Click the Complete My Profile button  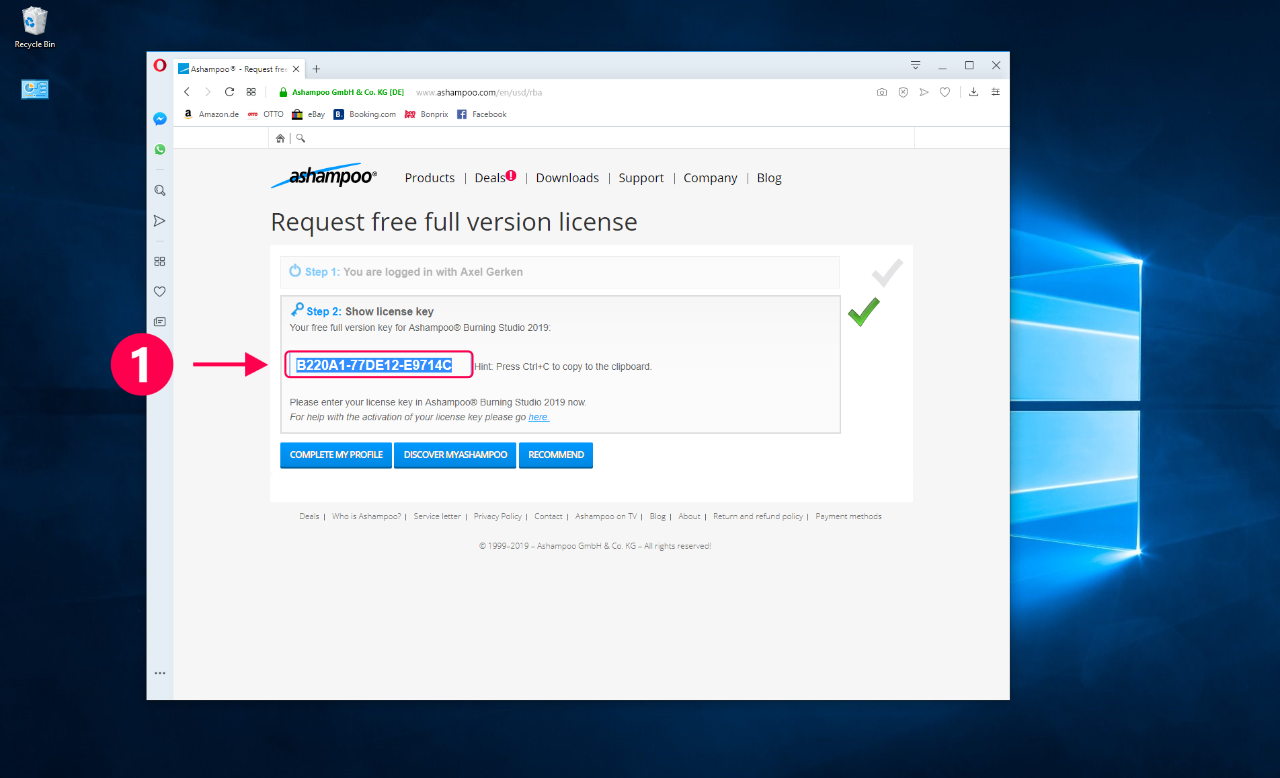tap(336, 455)
